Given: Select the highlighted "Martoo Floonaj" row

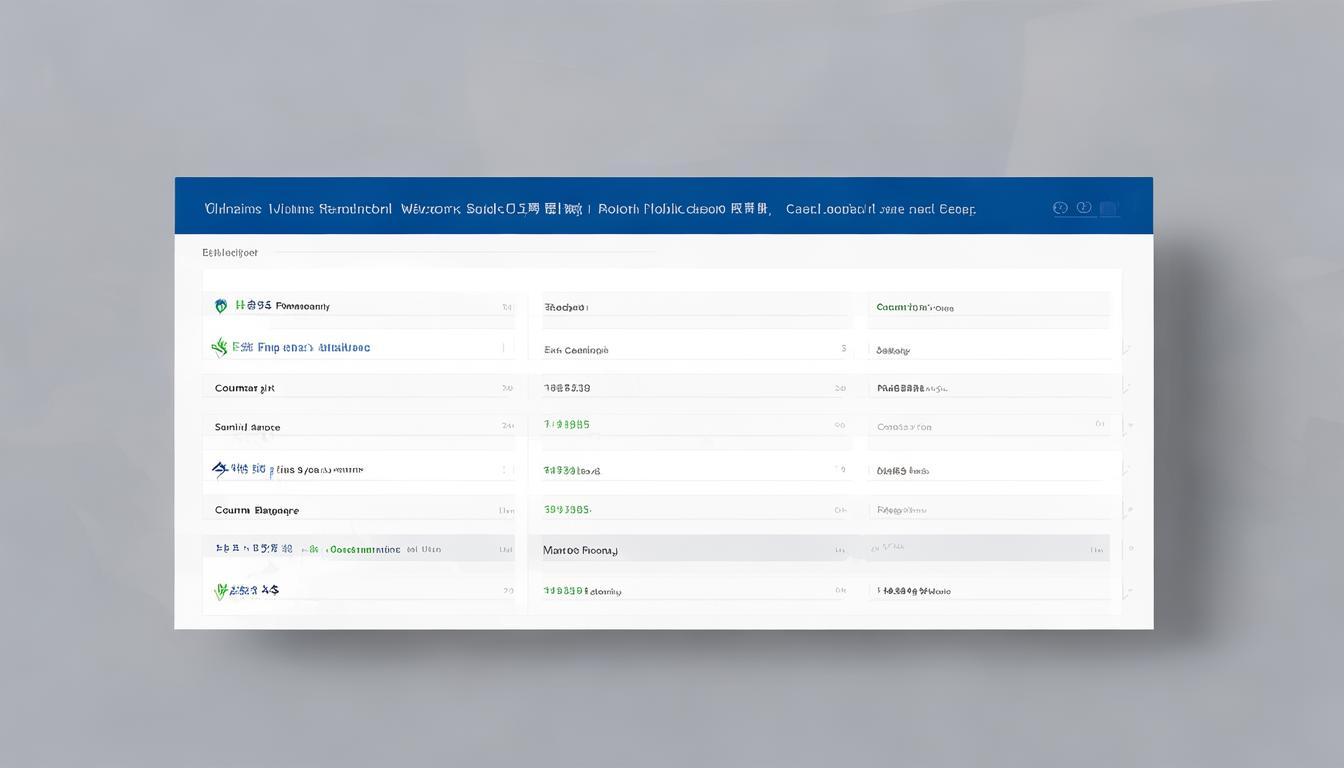Looking at the screenshot, I should click(x=580, y=550).
